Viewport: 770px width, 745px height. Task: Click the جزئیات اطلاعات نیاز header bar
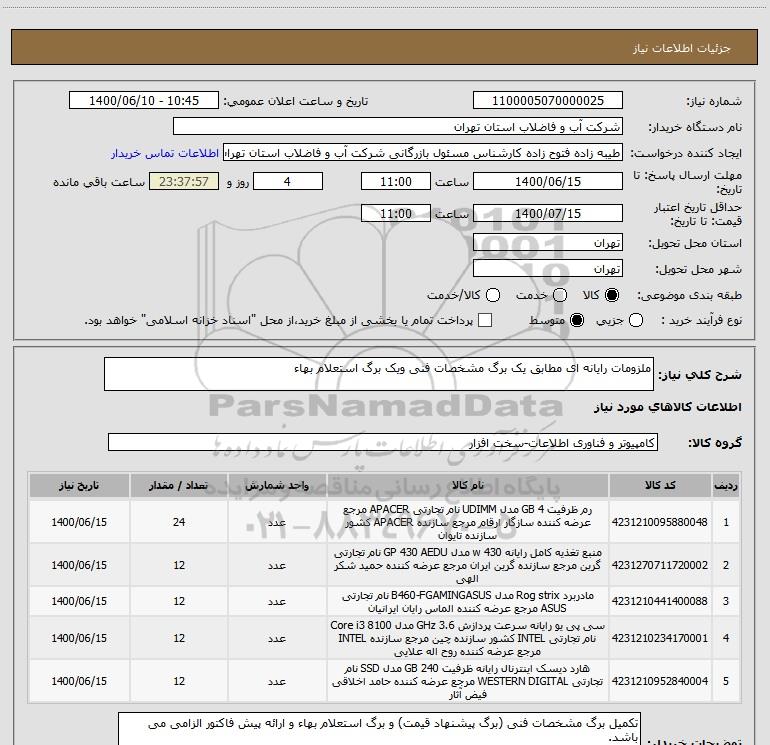[x=385, y=47]
